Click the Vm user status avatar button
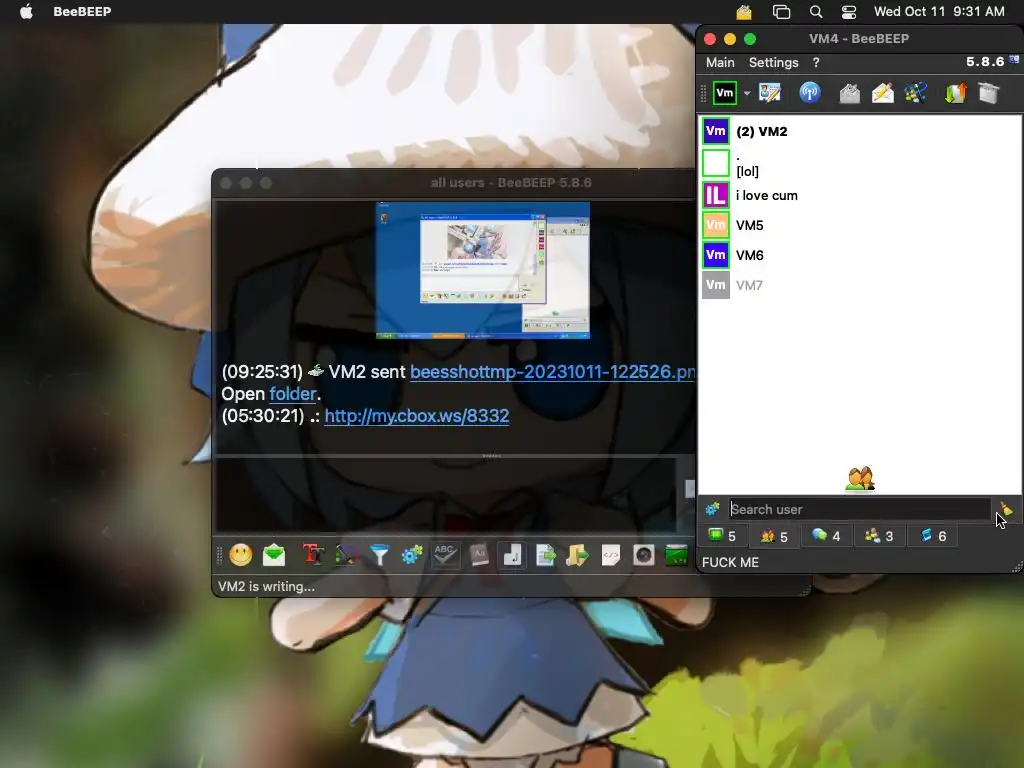1024x768 pixels. [725, 93]
